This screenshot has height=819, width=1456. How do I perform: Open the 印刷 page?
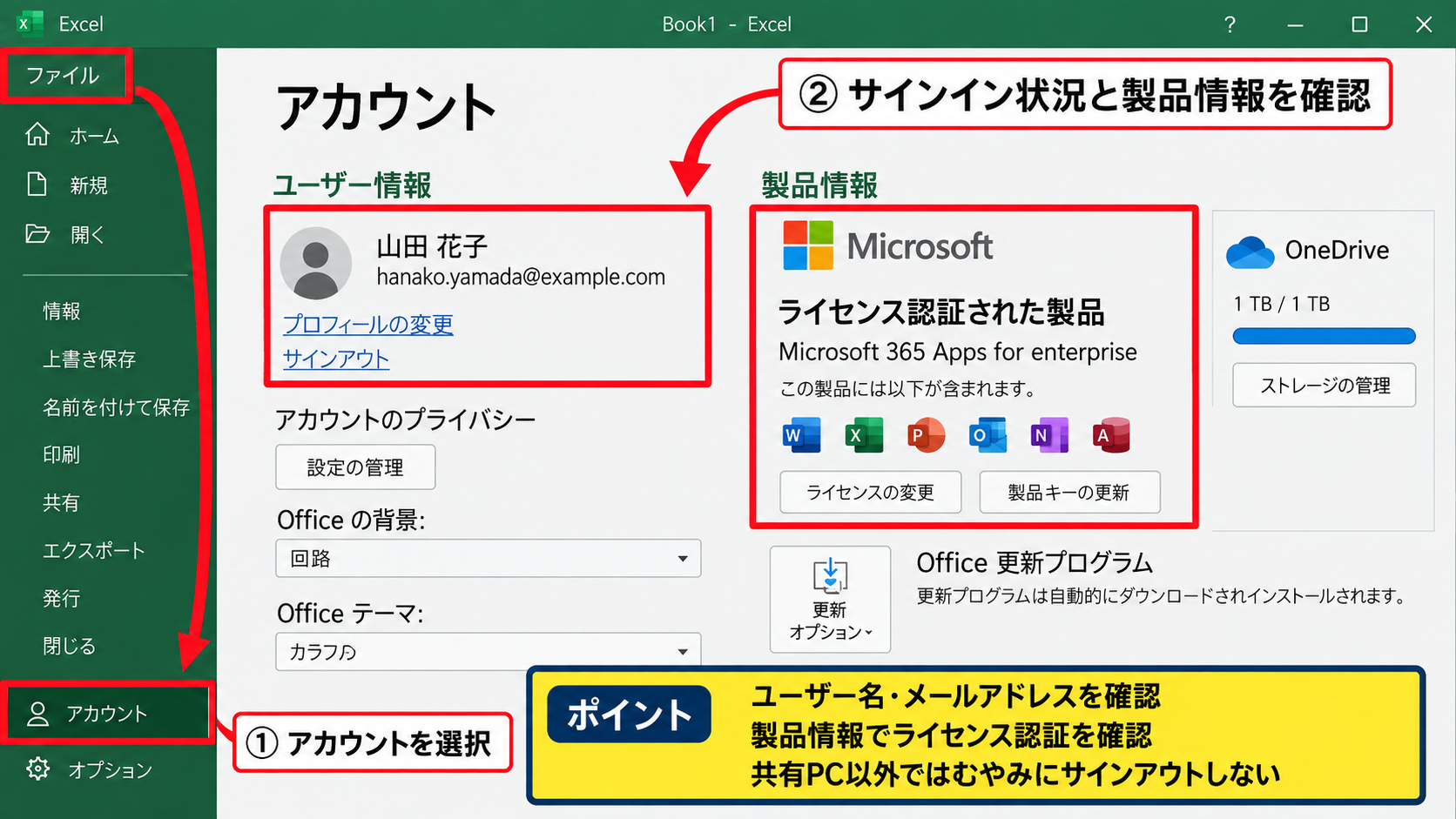click(62, 455)
